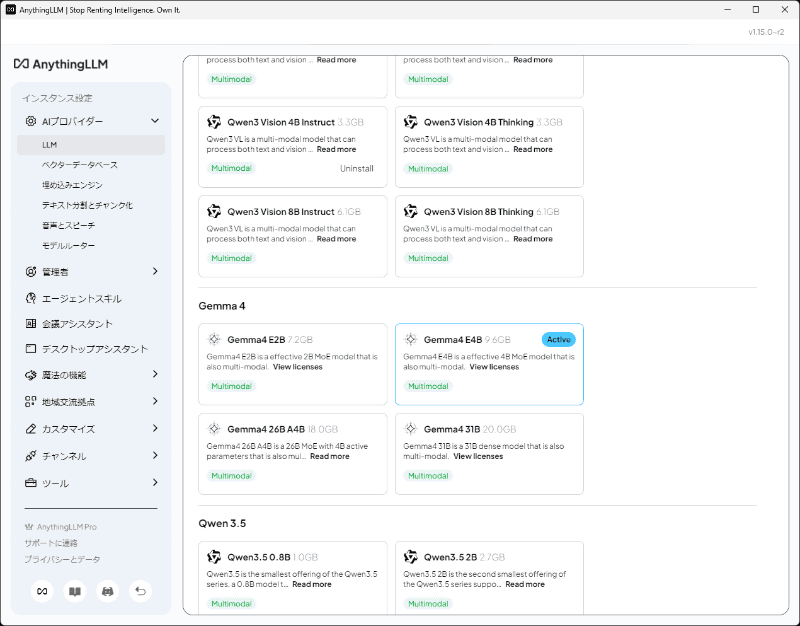Image resolution: width=800 pixels, height=626 pixels.
Task: Click the v1.15.0-r2 version label
Action: pos(766,32)
